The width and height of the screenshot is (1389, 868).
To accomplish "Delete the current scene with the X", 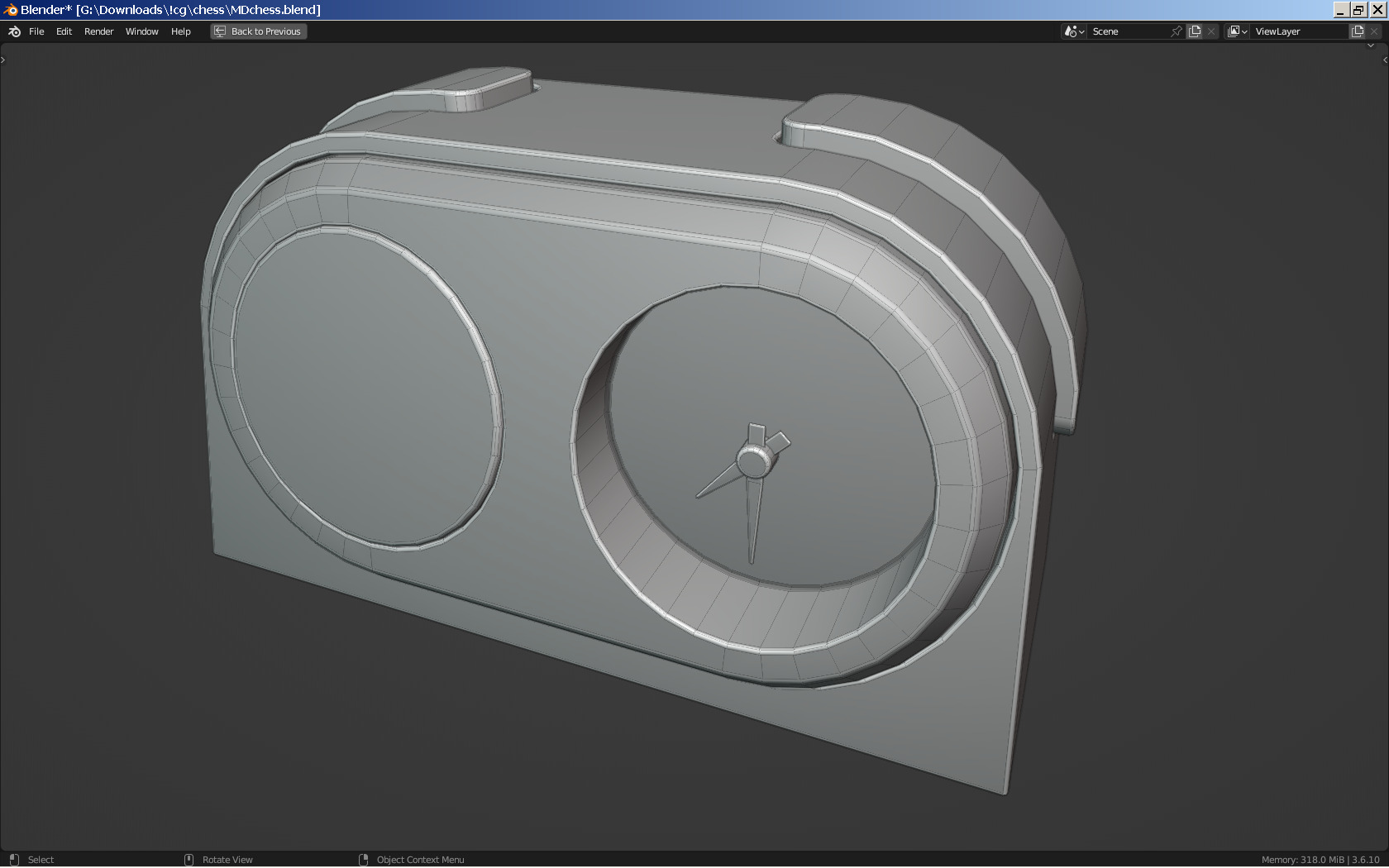I will tap(1211, 31).
